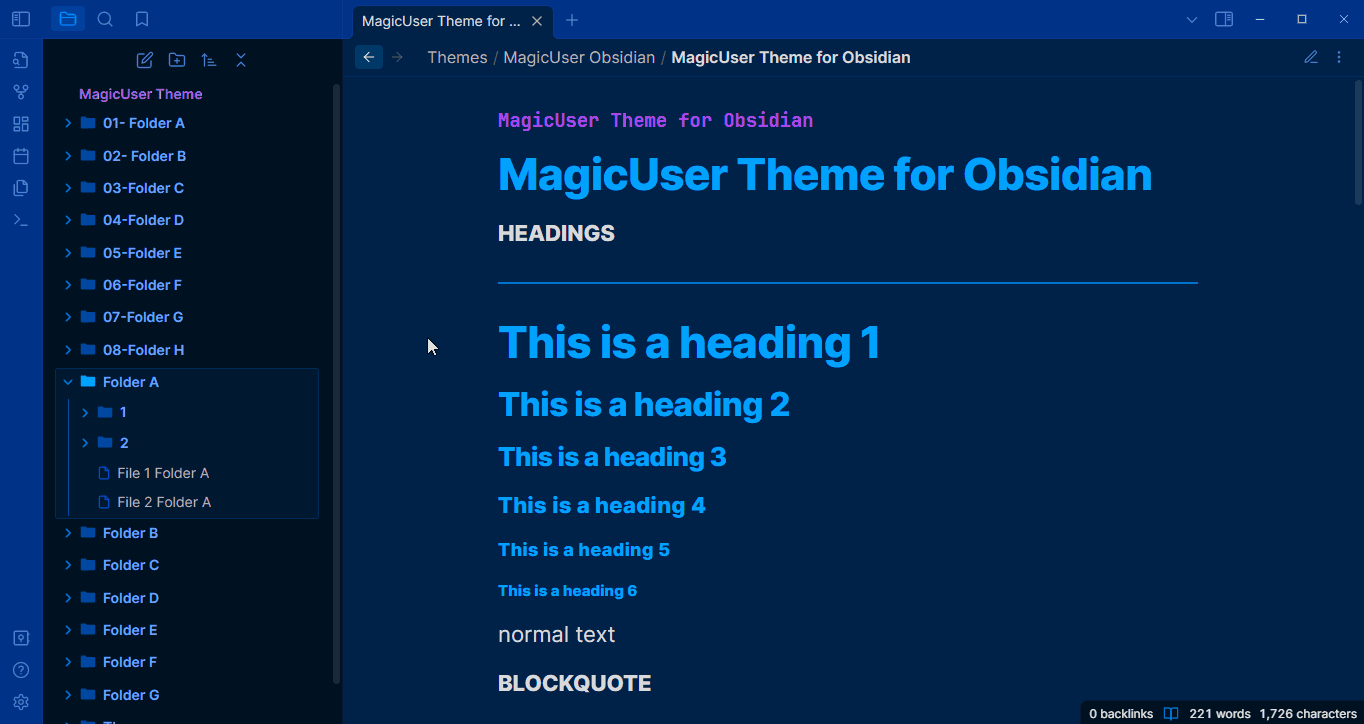Open the quick switcher ribbon icon
This screenshot has height=724, width=1364.
click(21, 60)
